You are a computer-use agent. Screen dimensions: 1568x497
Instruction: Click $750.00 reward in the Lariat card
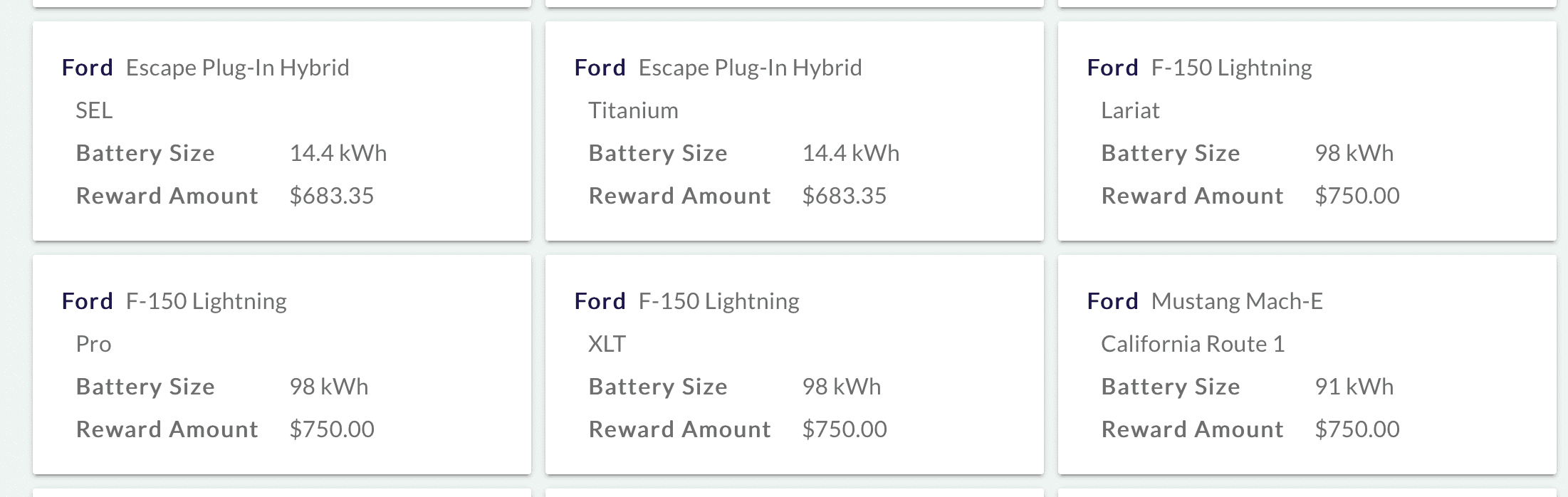click(1357, 196)
